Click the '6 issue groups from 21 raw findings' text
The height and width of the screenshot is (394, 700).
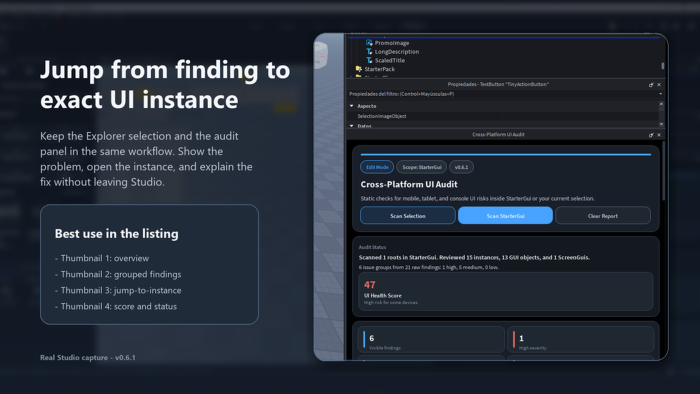[x=429, y=267]
